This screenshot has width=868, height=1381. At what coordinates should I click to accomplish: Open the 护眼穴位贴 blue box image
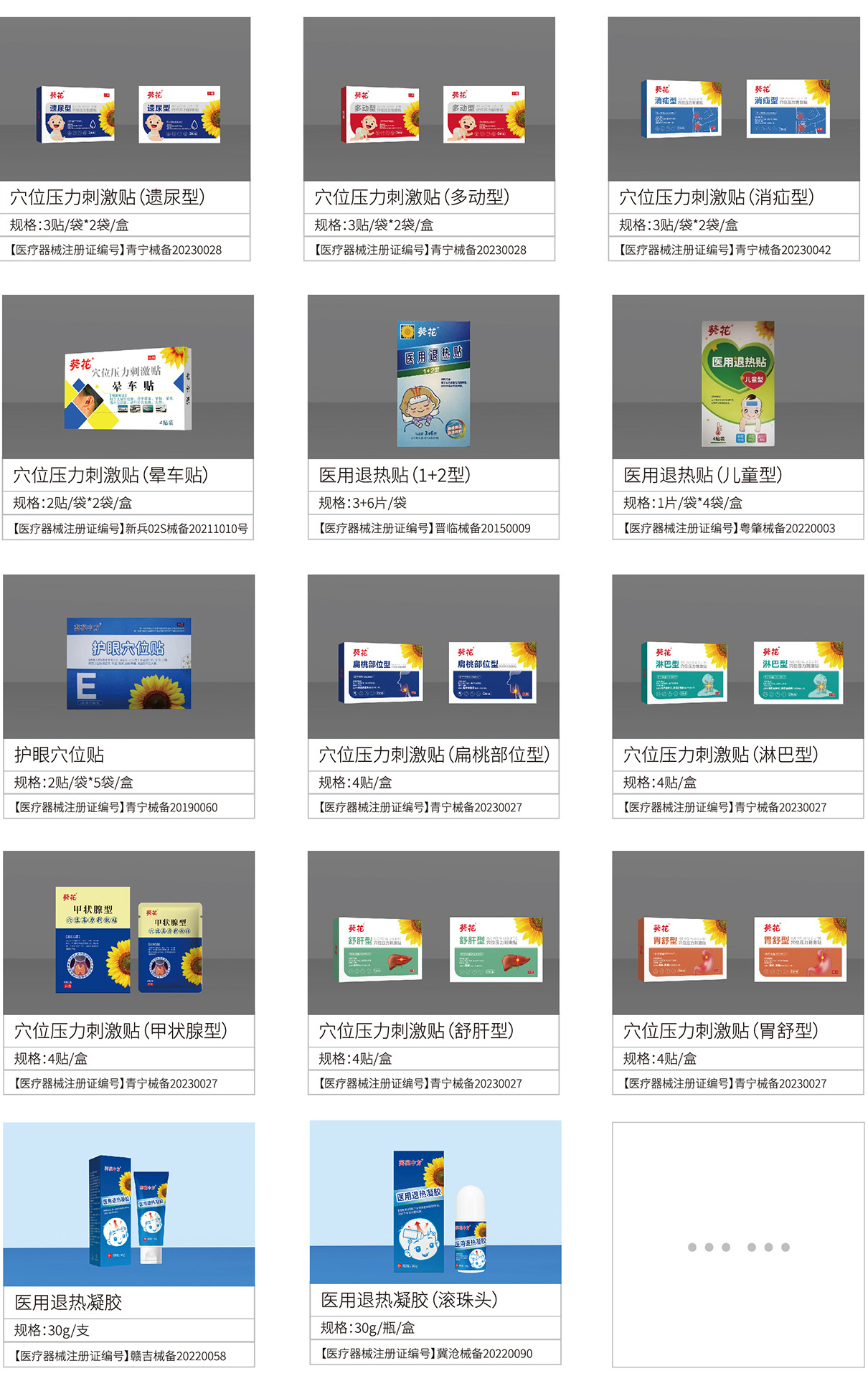pos(129,656)
